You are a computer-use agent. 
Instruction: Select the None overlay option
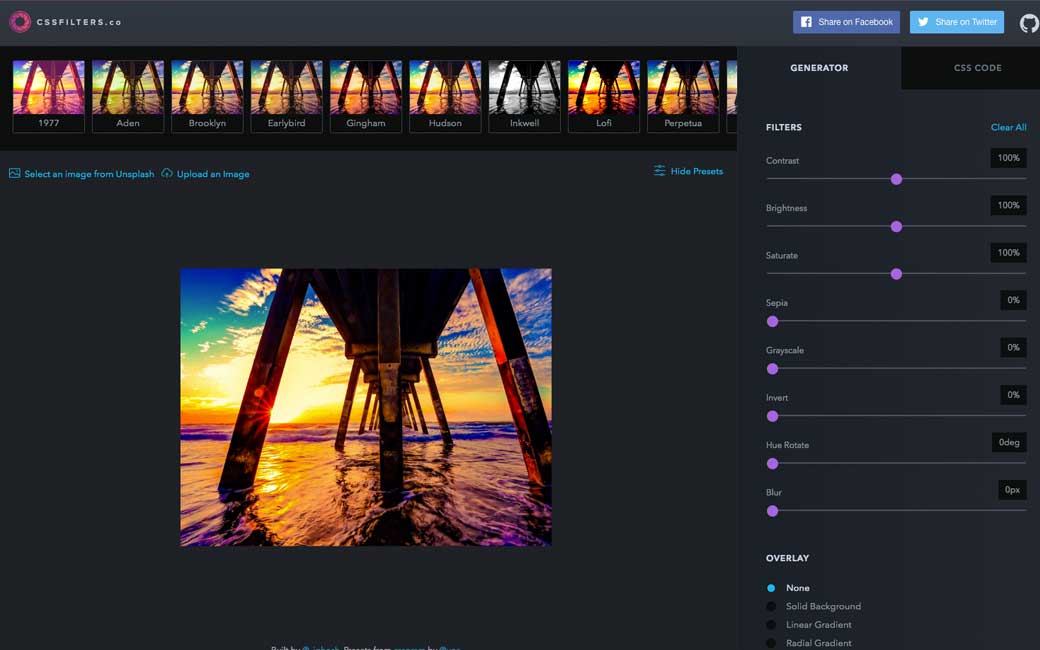[x=771, y=588]
